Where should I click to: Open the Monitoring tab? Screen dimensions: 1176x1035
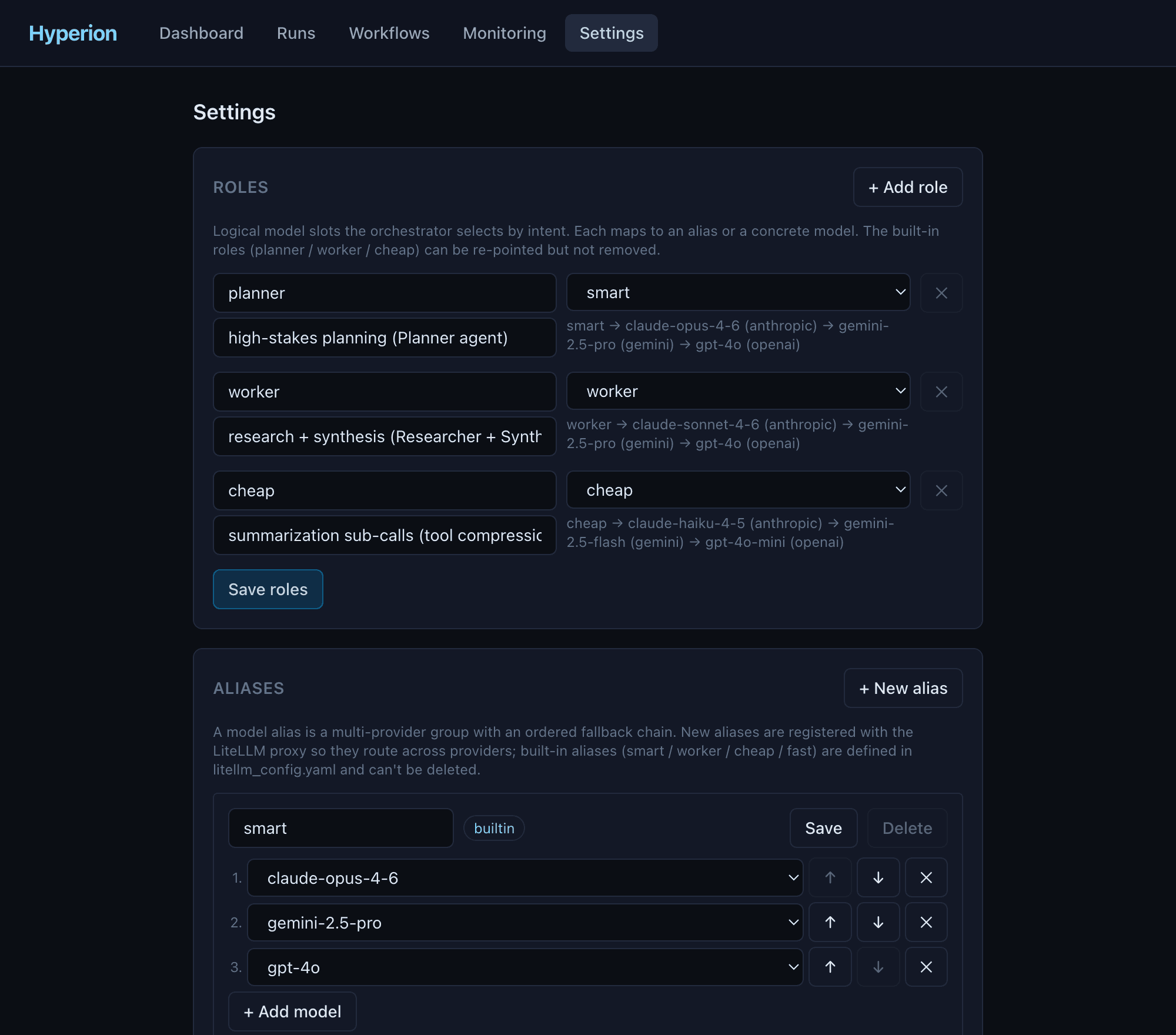pos(504,33)
